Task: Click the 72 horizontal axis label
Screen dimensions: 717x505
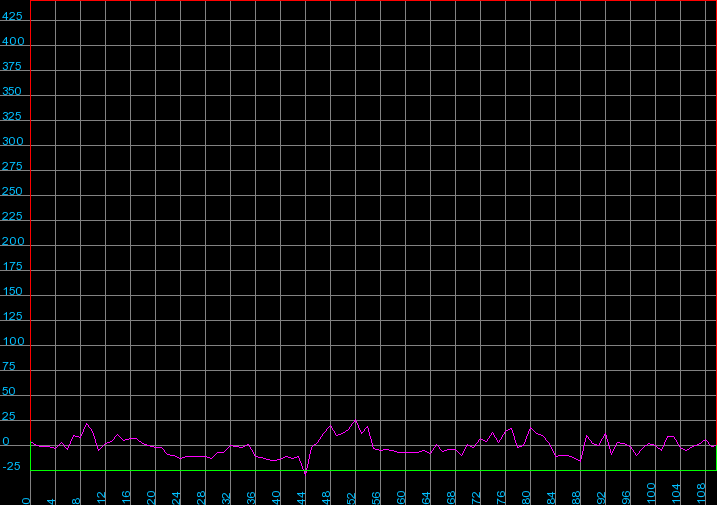Action: pyautogui.click(x=476, y=498)
